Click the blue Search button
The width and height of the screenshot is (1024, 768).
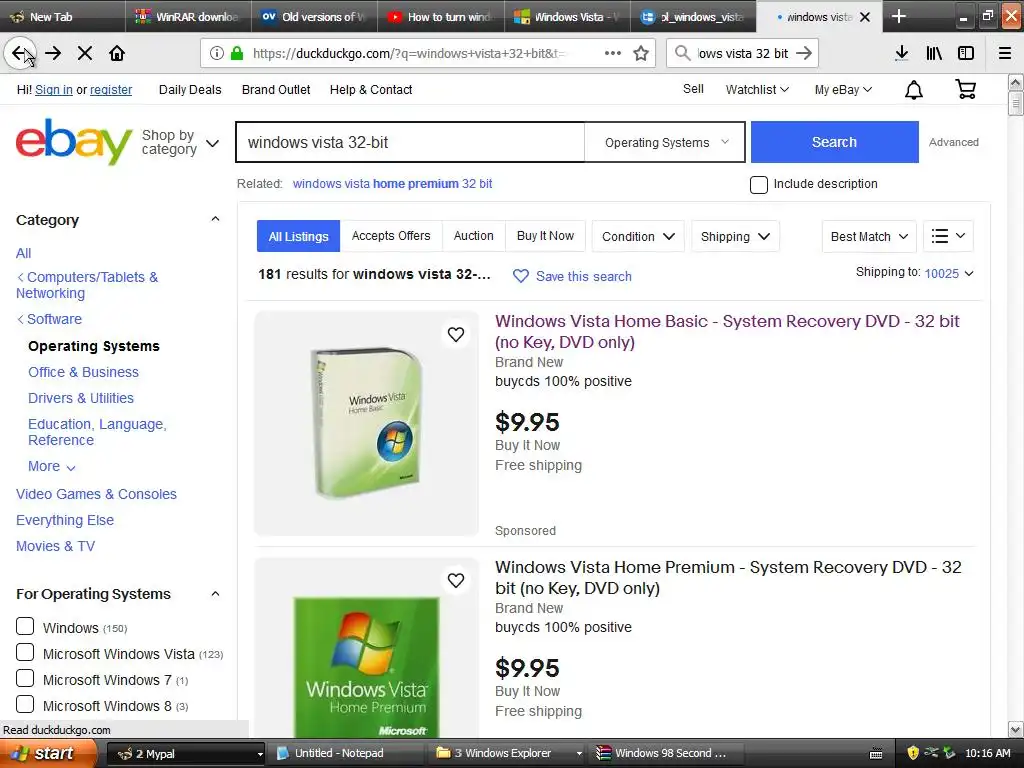click(x=835, y=142)
